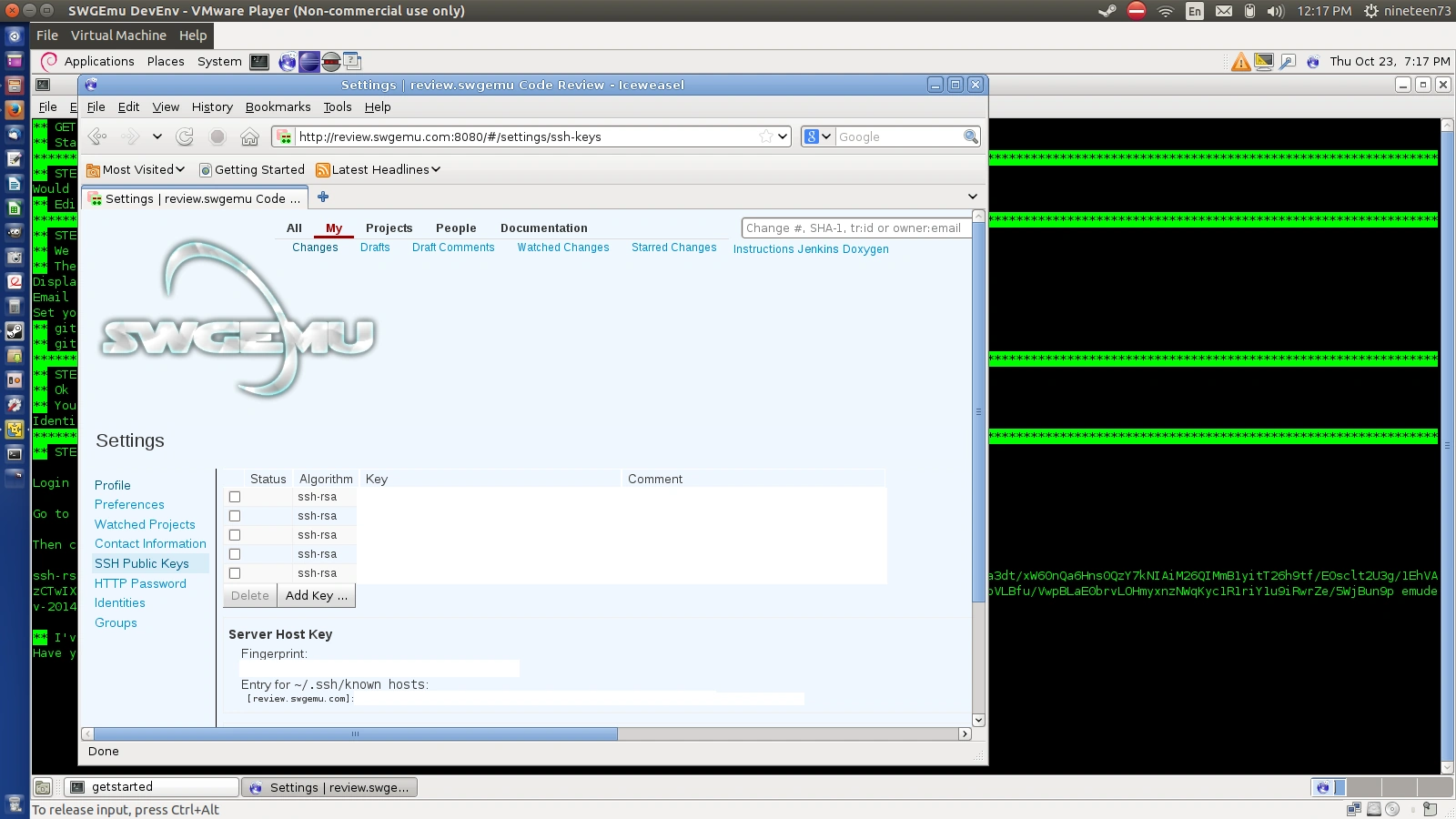Bookmark this page with the star icon
This screenshot has width=1456, height=819.
click(766, 136)
